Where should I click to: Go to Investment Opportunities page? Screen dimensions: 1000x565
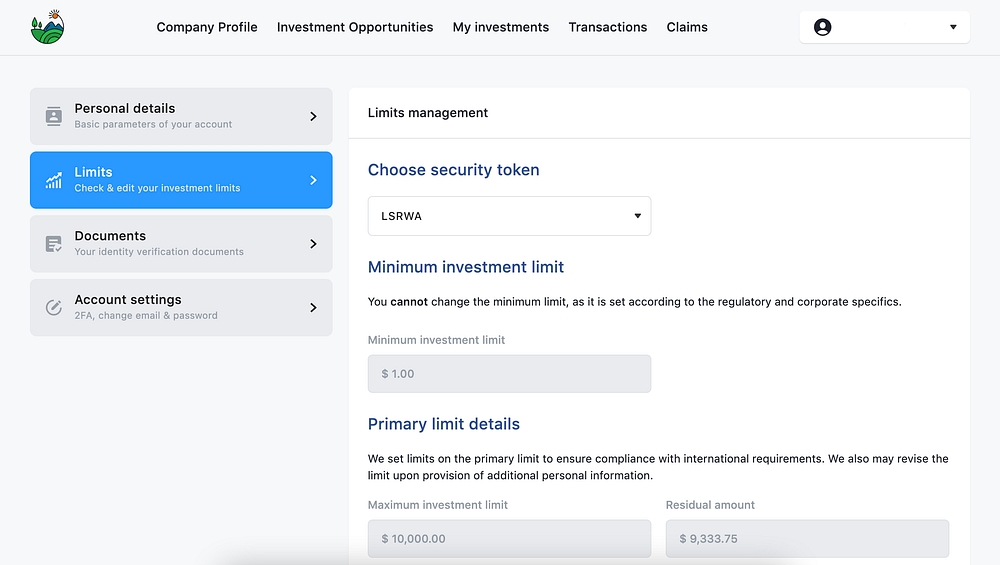(355, 27)
